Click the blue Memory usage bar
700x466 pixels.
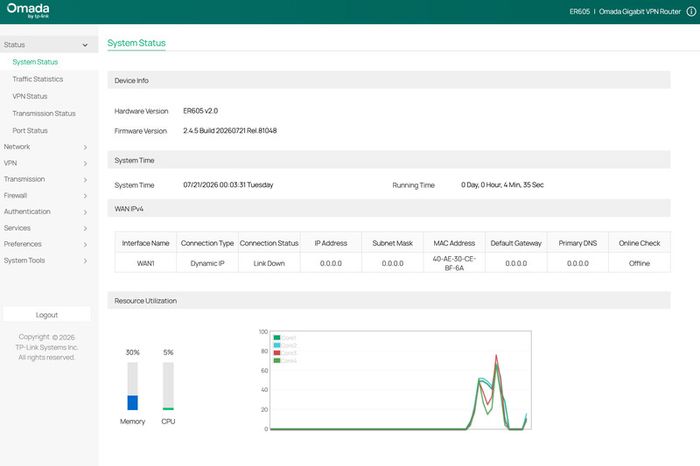[133, 402]
